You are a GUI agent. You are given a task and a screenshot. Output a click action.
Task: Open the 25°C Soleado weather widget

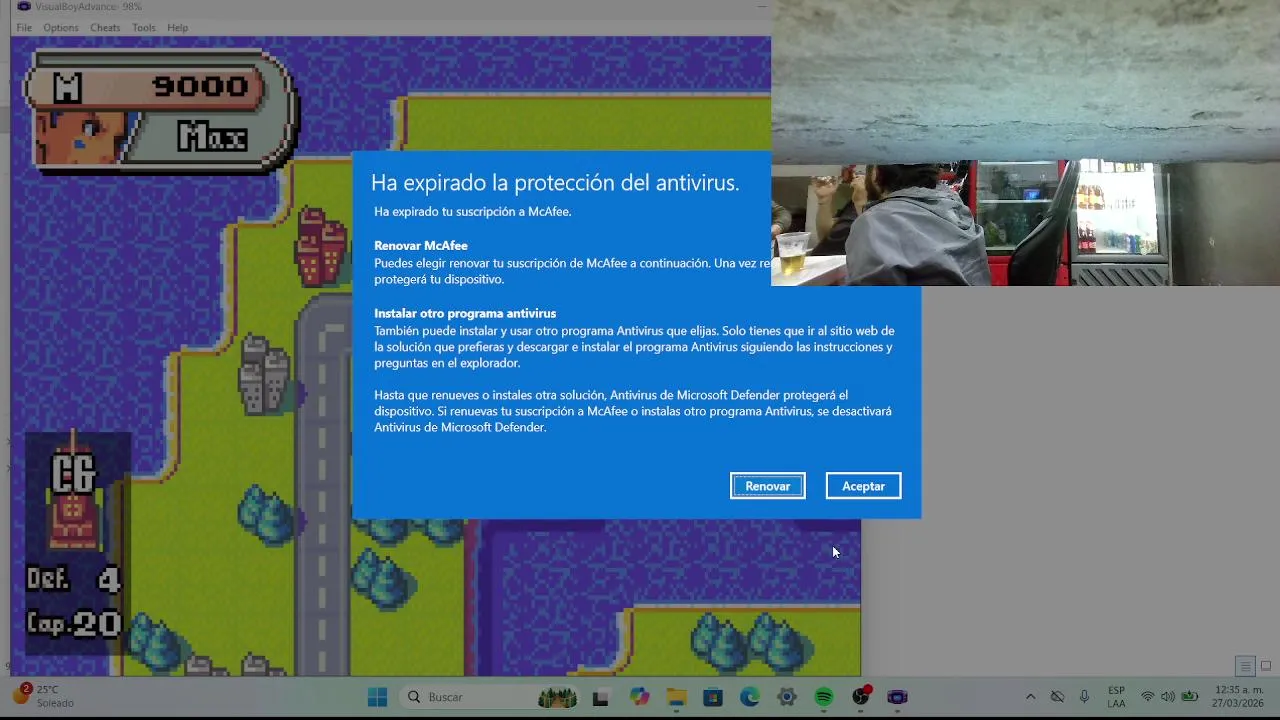tap(44, 696)
